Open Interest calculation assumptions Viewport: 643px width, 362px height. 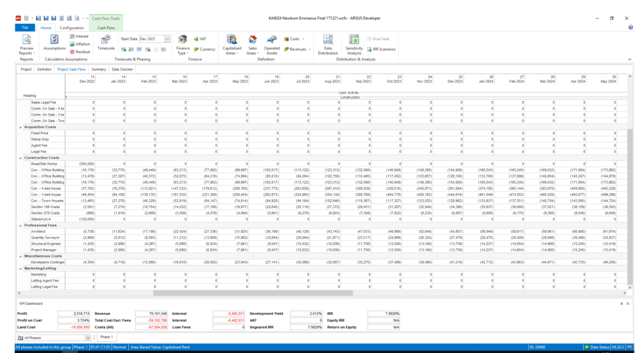80,36
